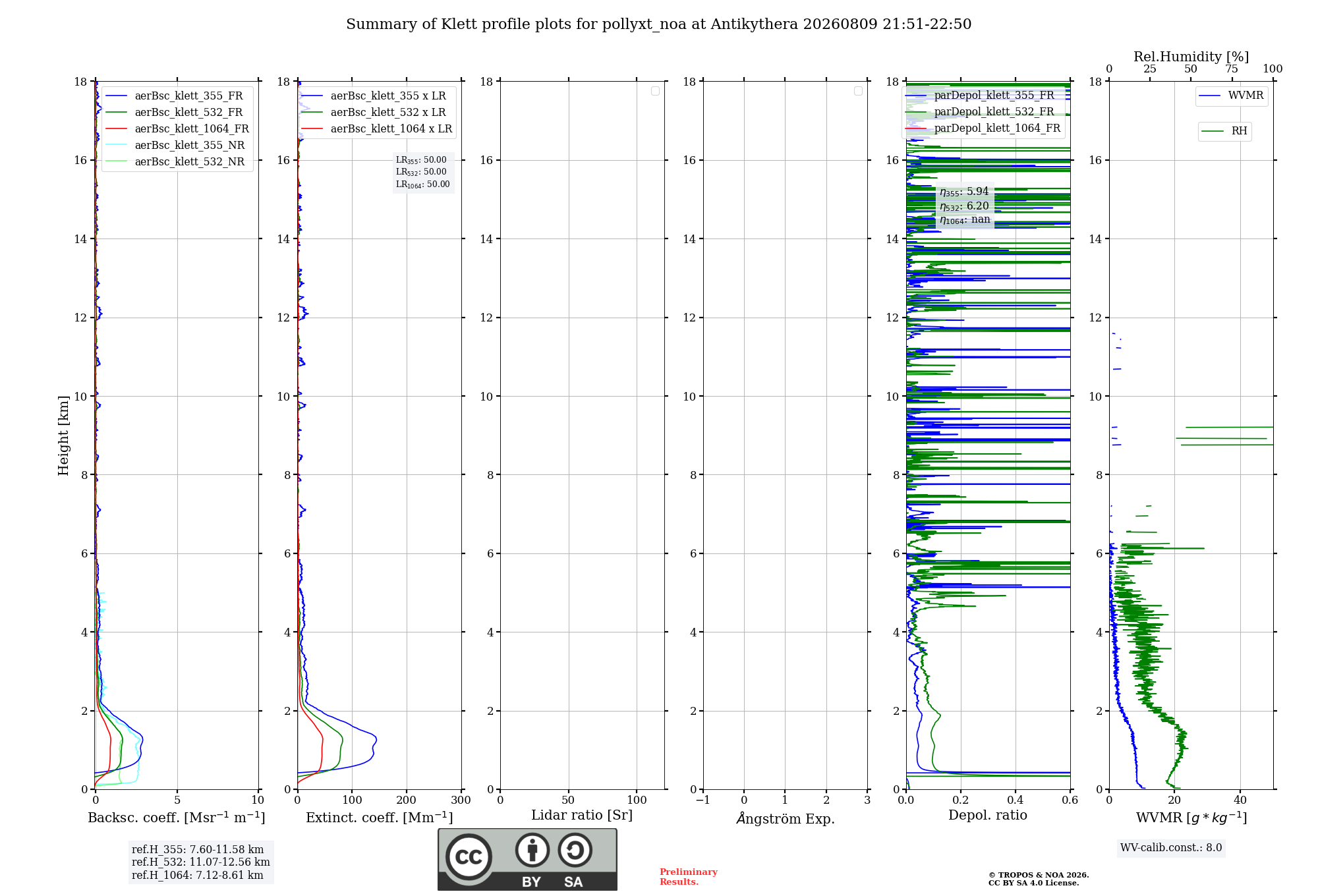Click the Lidar ratio [Sr] axis label
1318x896 pixels.
[x=582, y=816]
